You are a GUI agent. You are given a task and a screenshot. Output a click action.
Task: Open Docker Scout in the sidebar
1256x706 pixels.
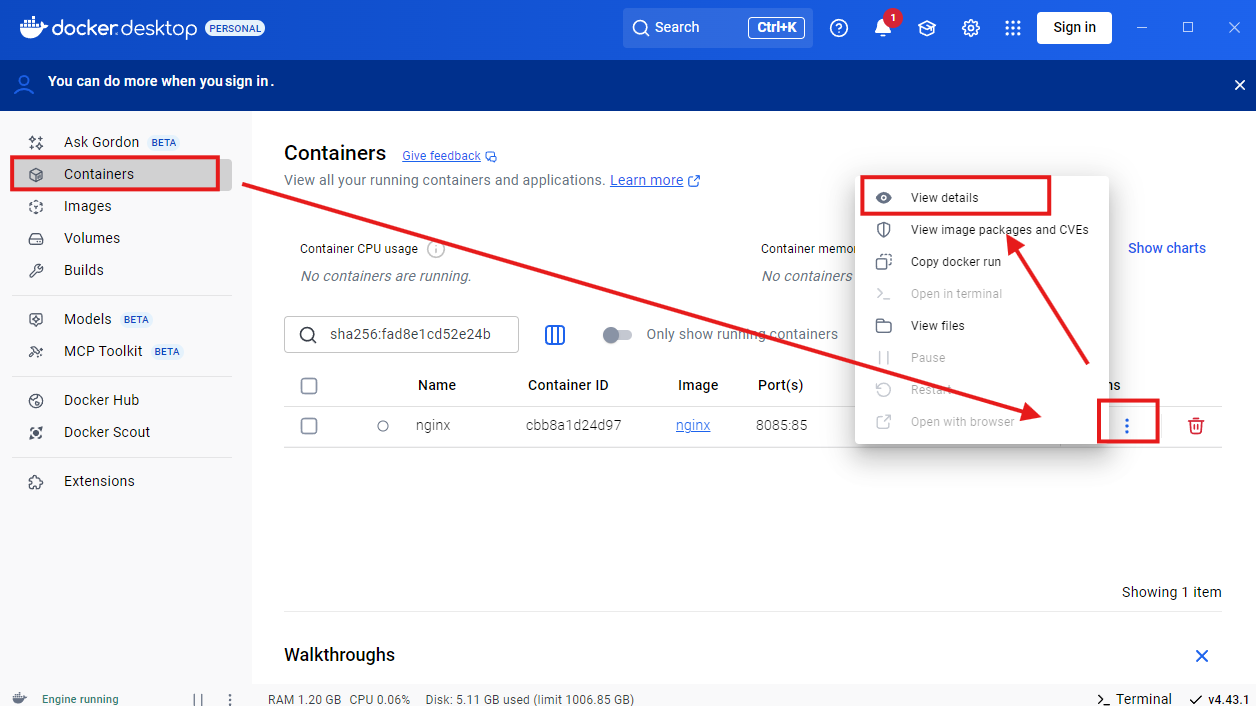click(121, 432)
